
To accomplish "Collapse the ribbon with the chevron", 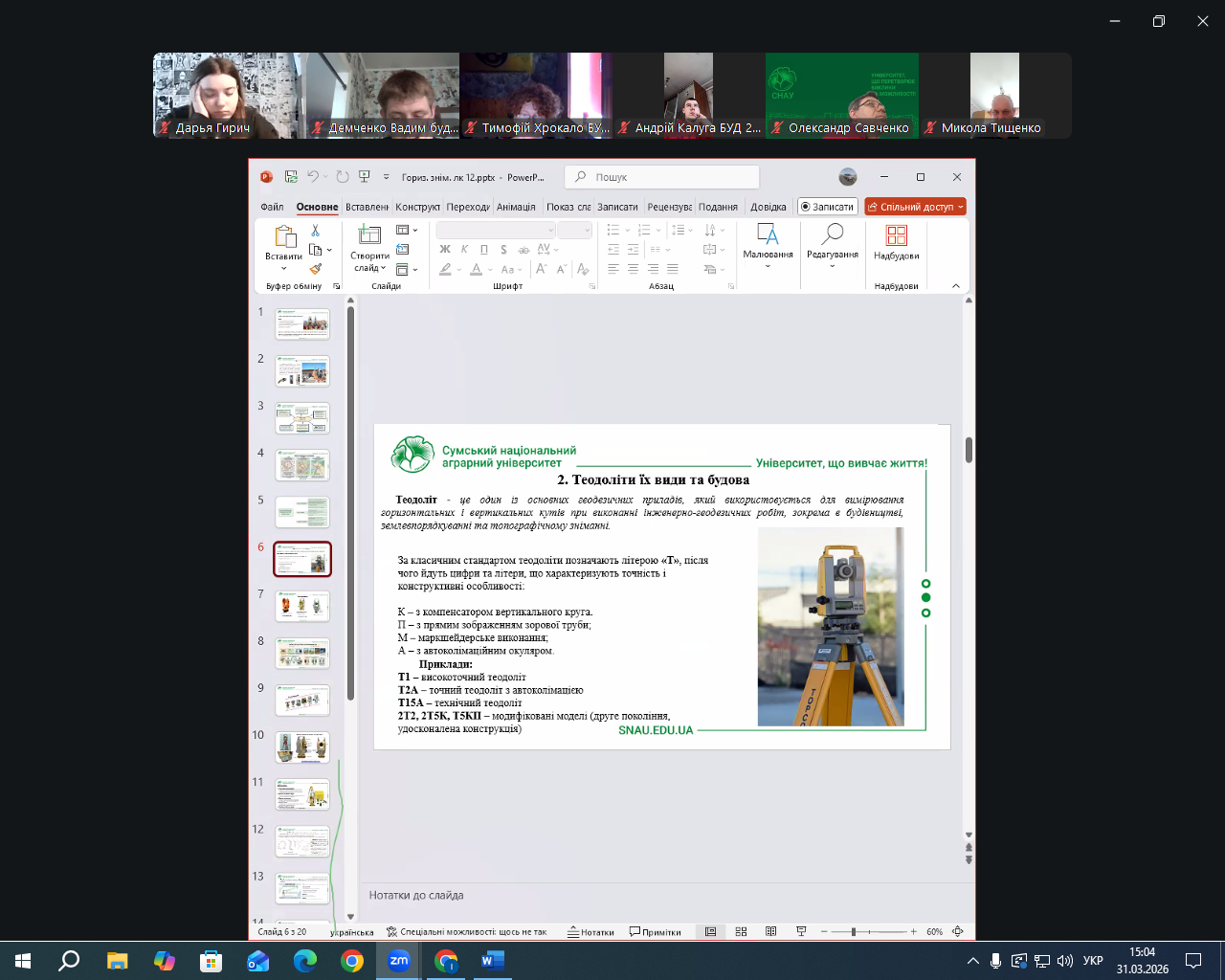I will click(955, 286).
